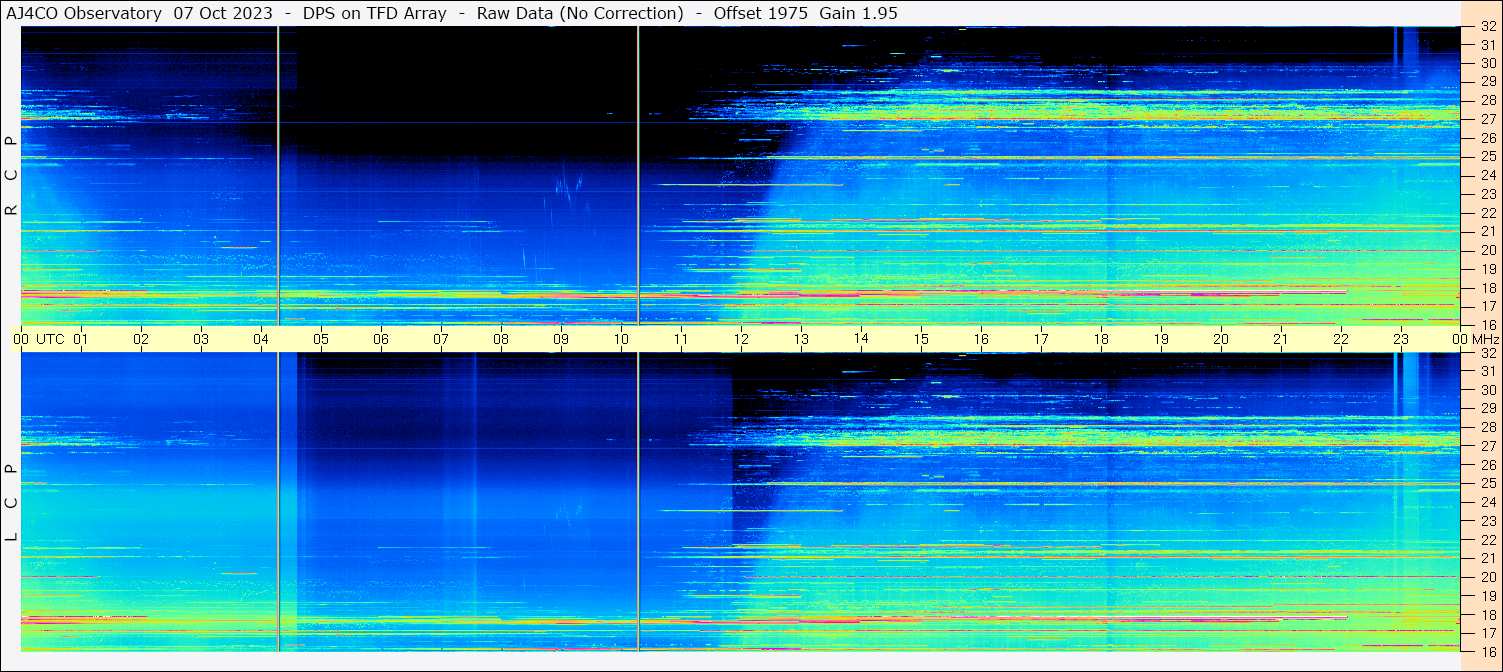The height and width of the screenshot is (672, 1503).
Task: Click the 'MHz' unit label on time axis
Action: click(1481, 339)
